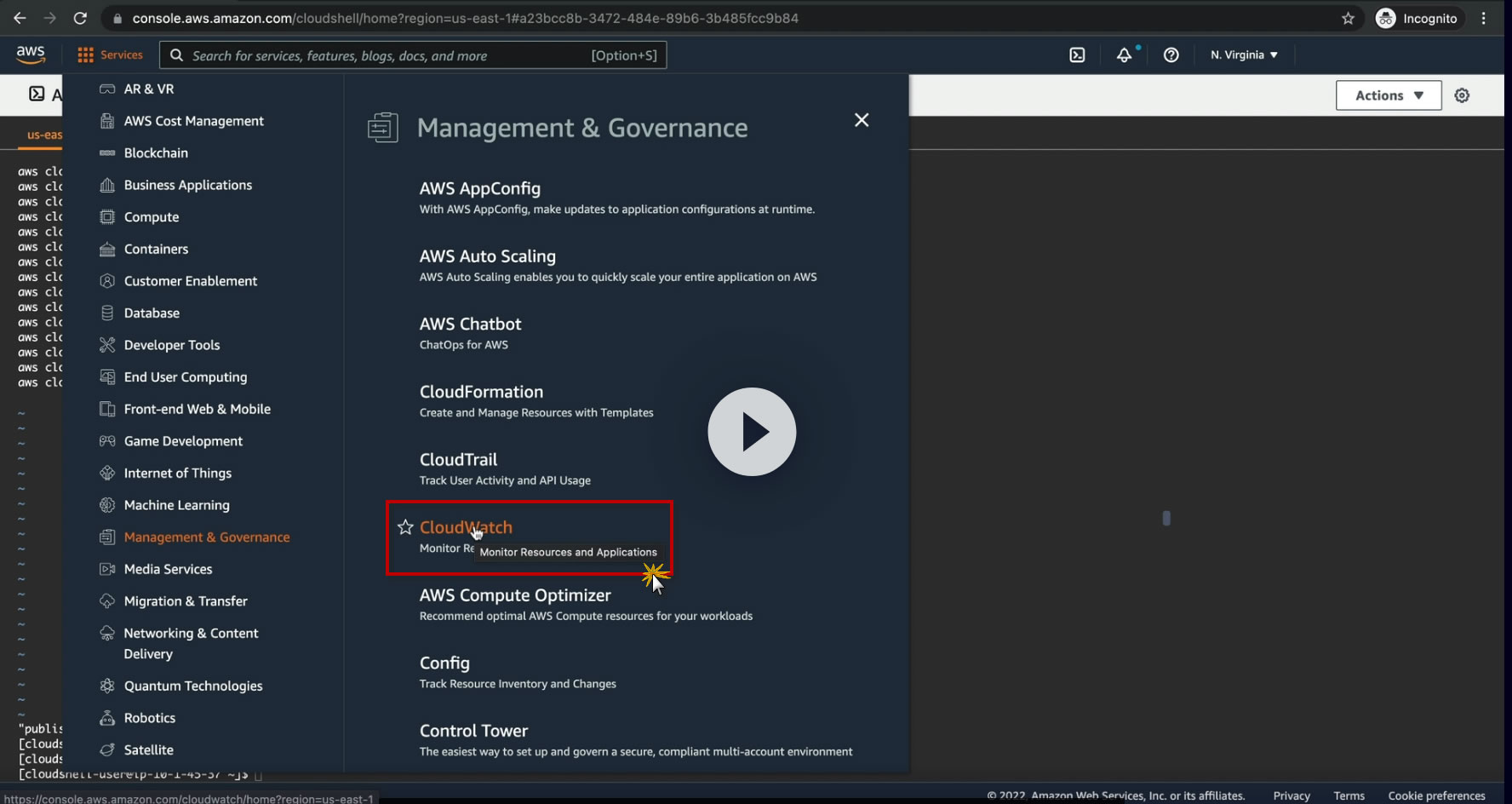This screenshot has height=804, width=1512.
Task: Bookmark this page with the star icon
Action: (x=1348, y=18)
